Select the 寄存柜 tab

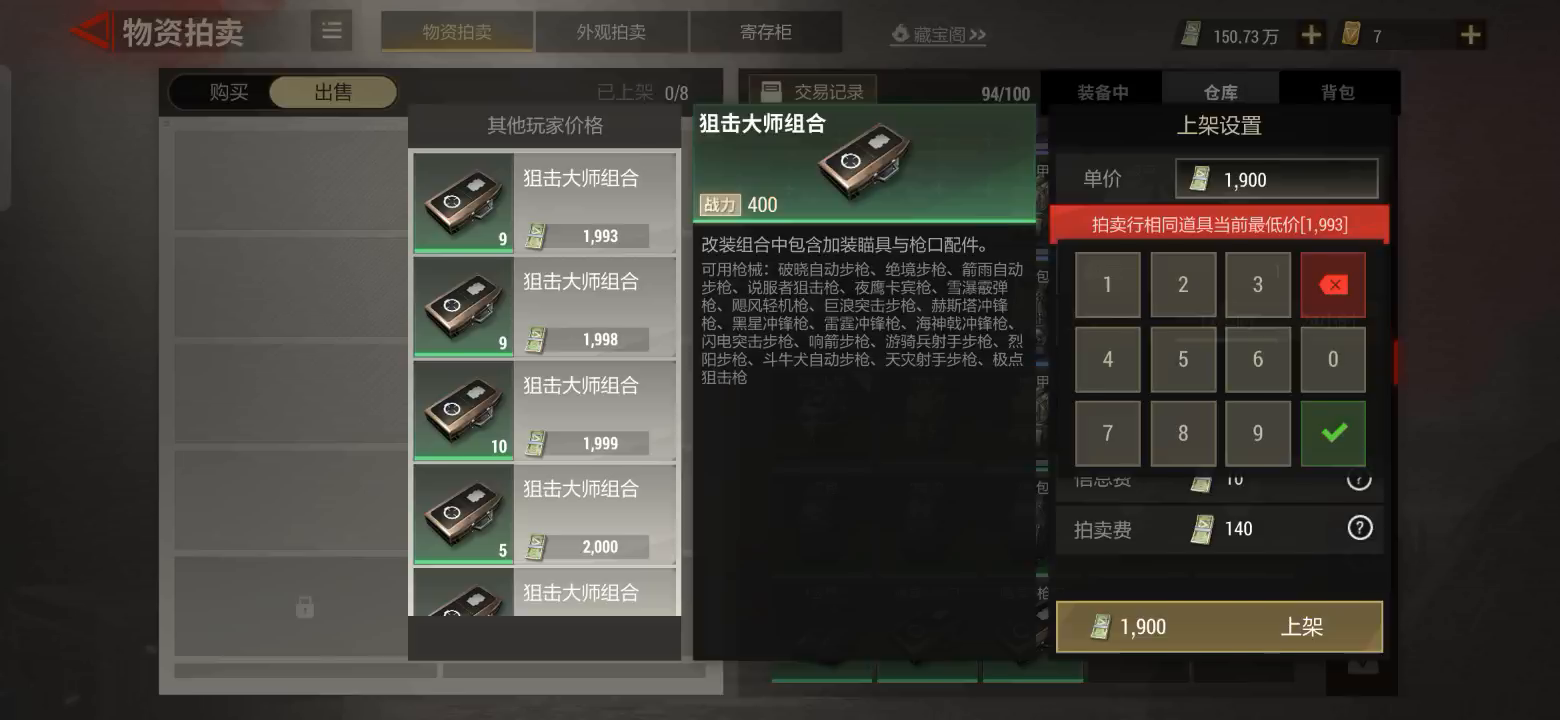[766, 32]
